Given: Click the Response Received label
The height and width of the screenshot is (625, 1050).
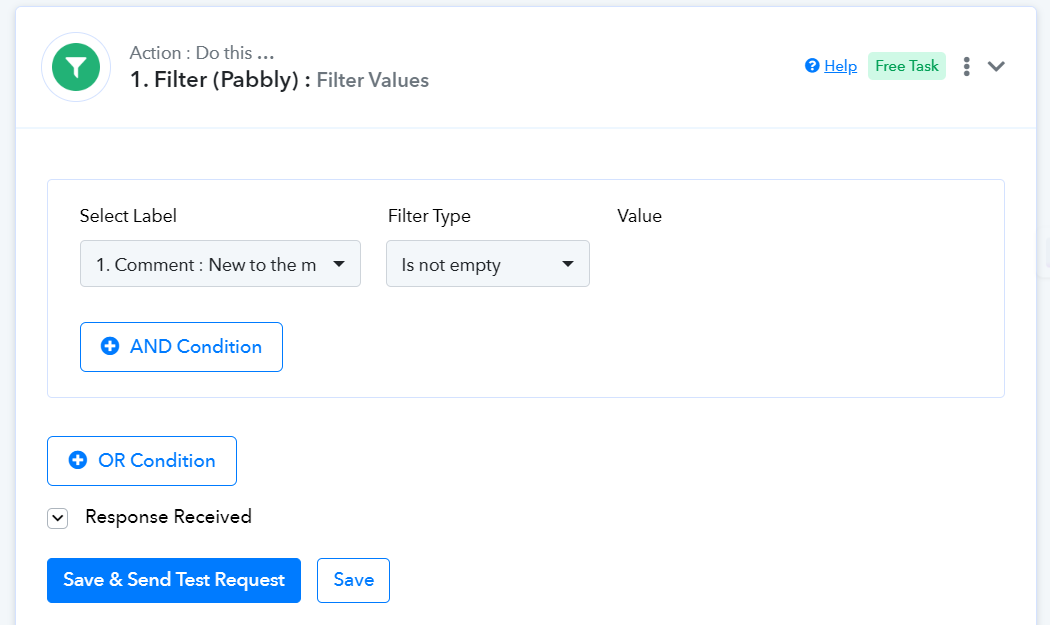Looking at the screenshot, I should pos(168,516).
